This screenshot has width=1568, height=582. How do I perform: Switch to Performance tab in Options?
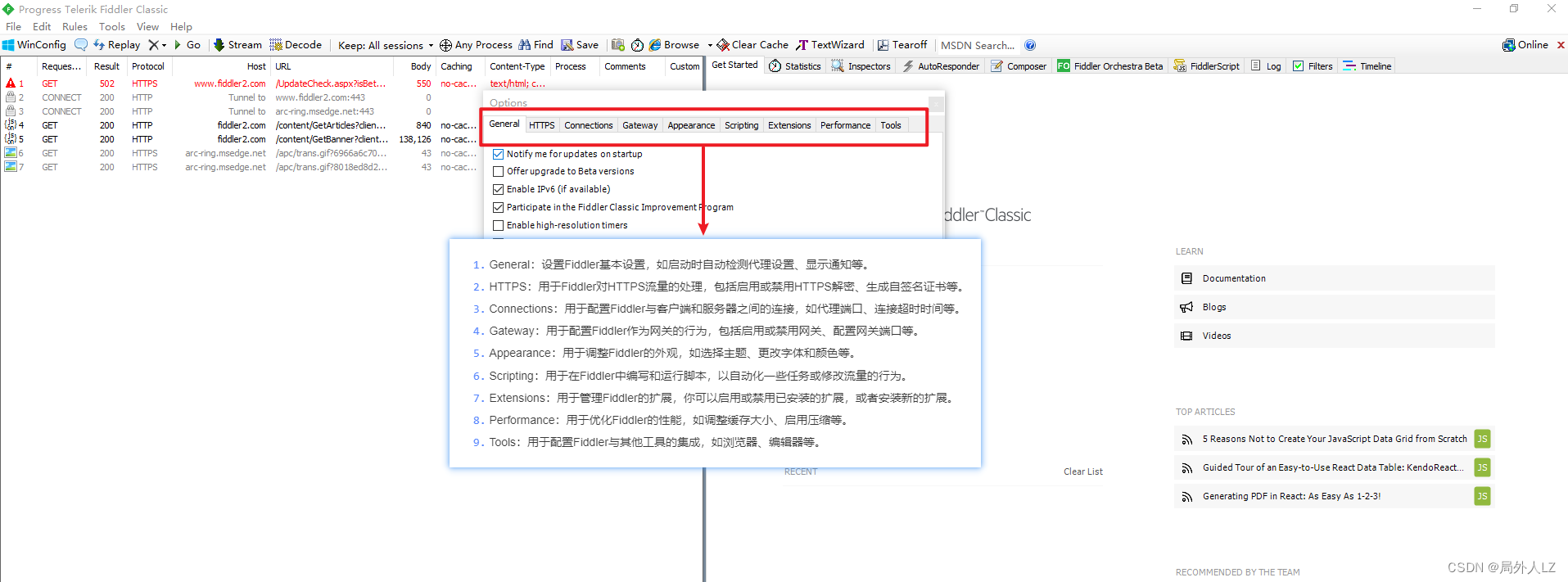coord(845,125)
